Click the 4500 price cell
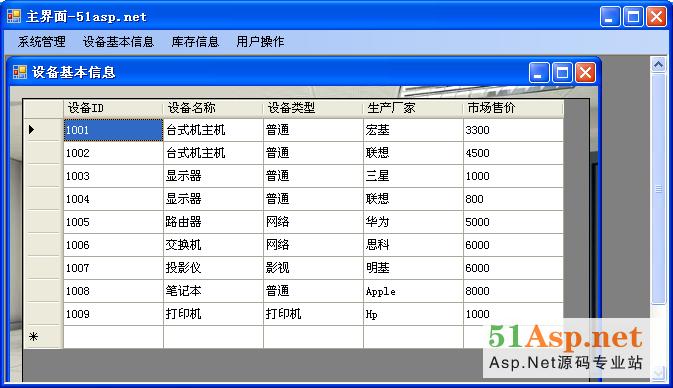The height and width of the screenshot is (388, 673). pyautogui.click(x=513, y=153)
